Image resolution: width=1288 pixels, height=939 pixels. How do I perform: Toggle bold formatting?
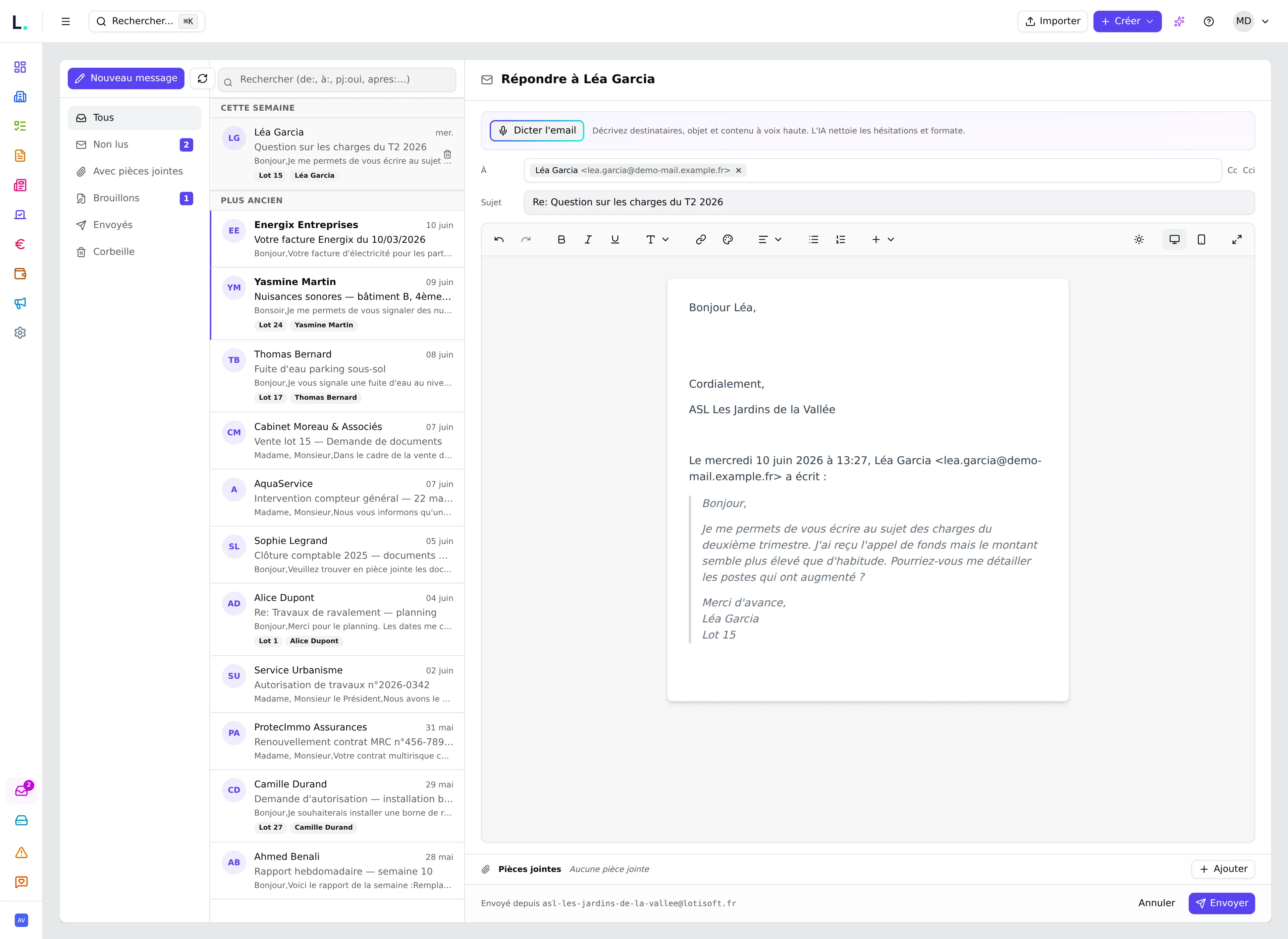click(561, 240)
